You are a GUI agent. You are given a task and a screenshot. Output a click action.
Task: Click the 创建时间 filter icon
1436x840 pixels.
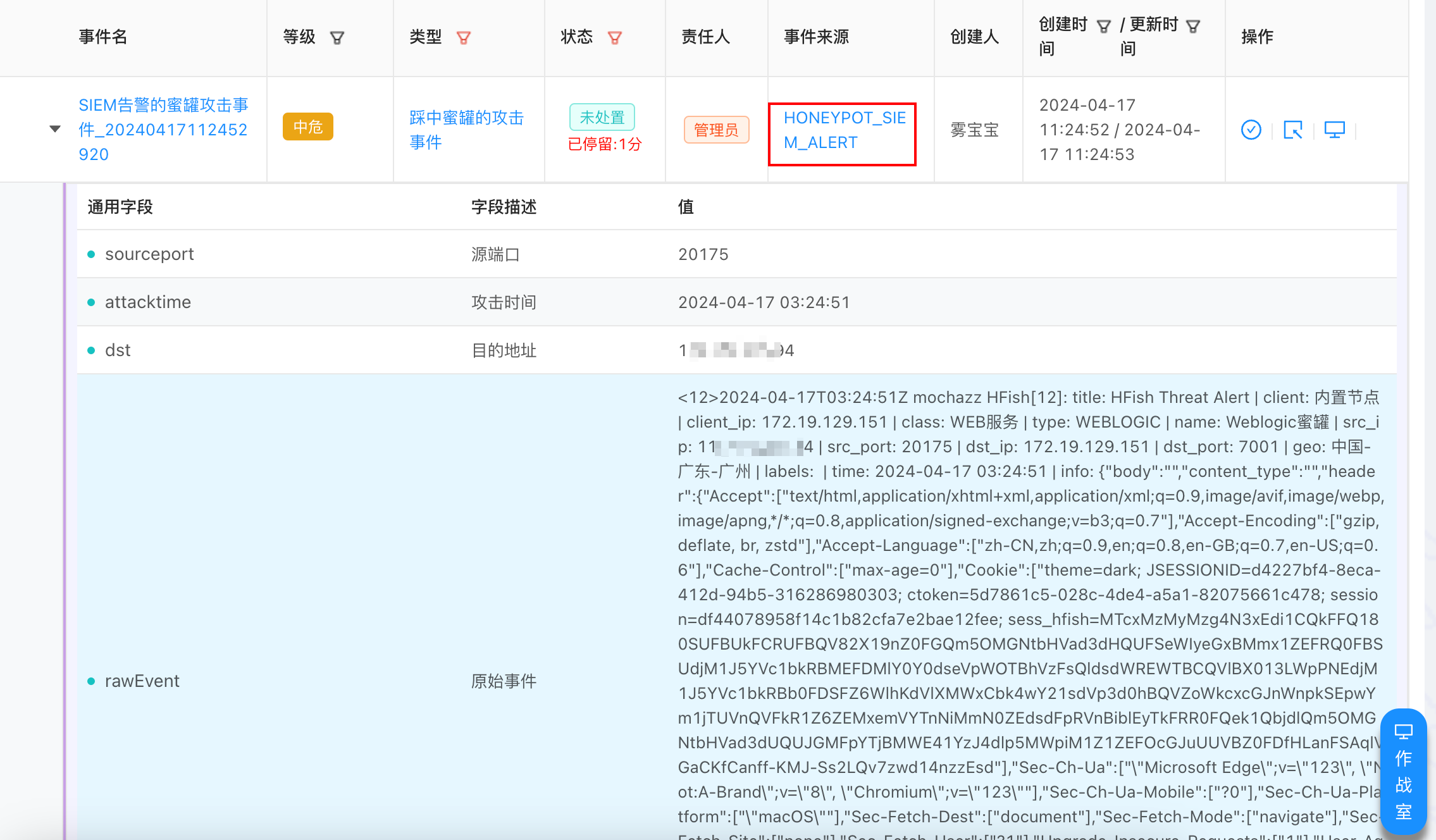pyautogui.click(x=1104, y=26)
